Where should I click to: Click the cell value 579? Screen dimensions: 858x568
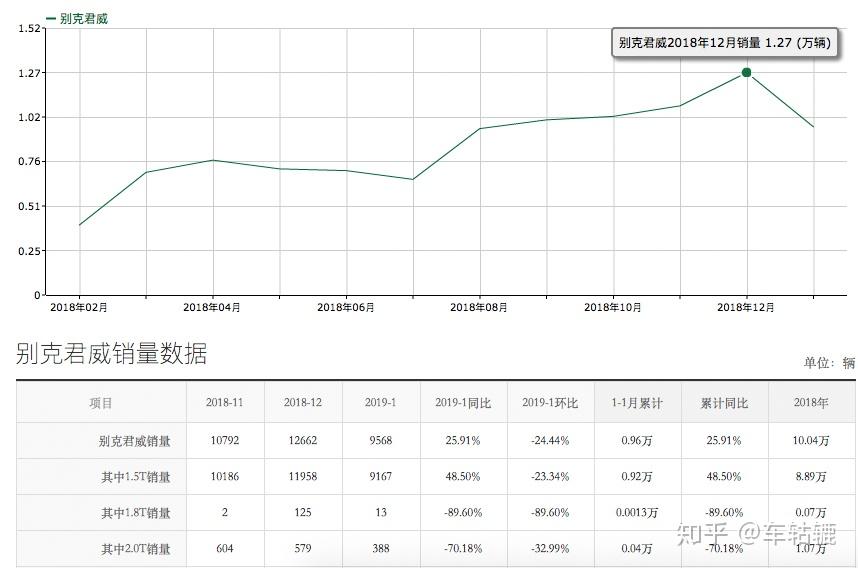point(303,548)
